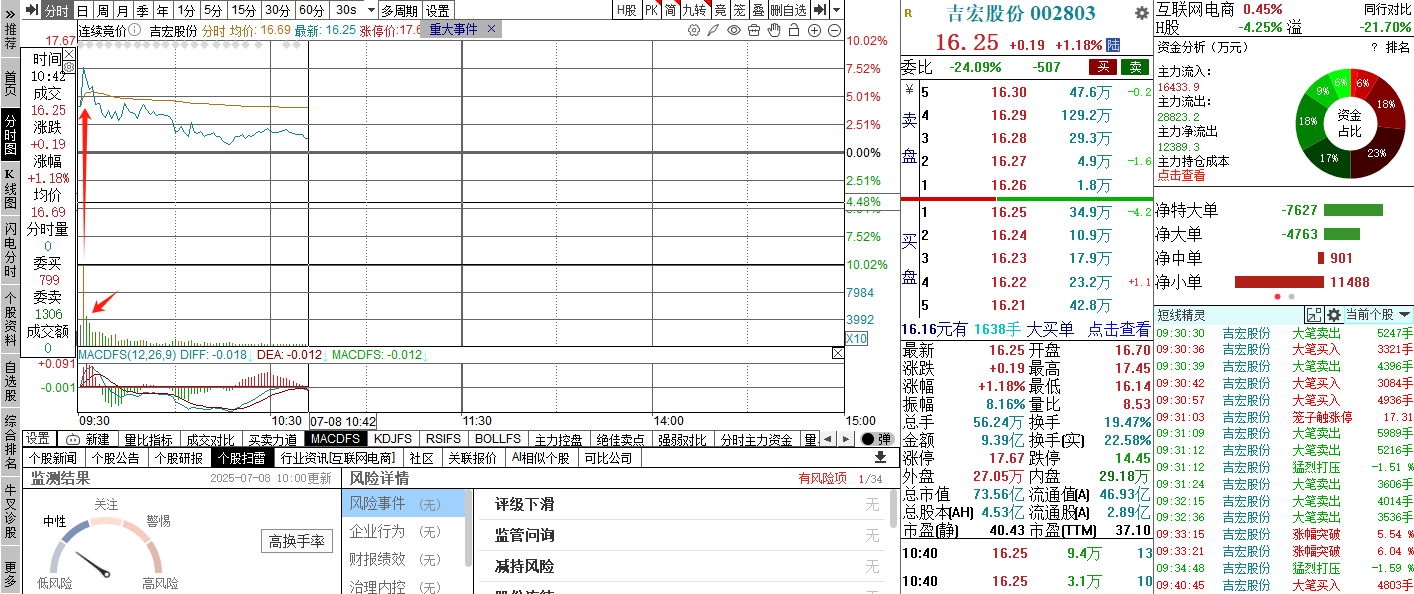Click 删自选 to remove from watchlist
The width and height of the screenshot is (1414, 594).
[788, 10]
